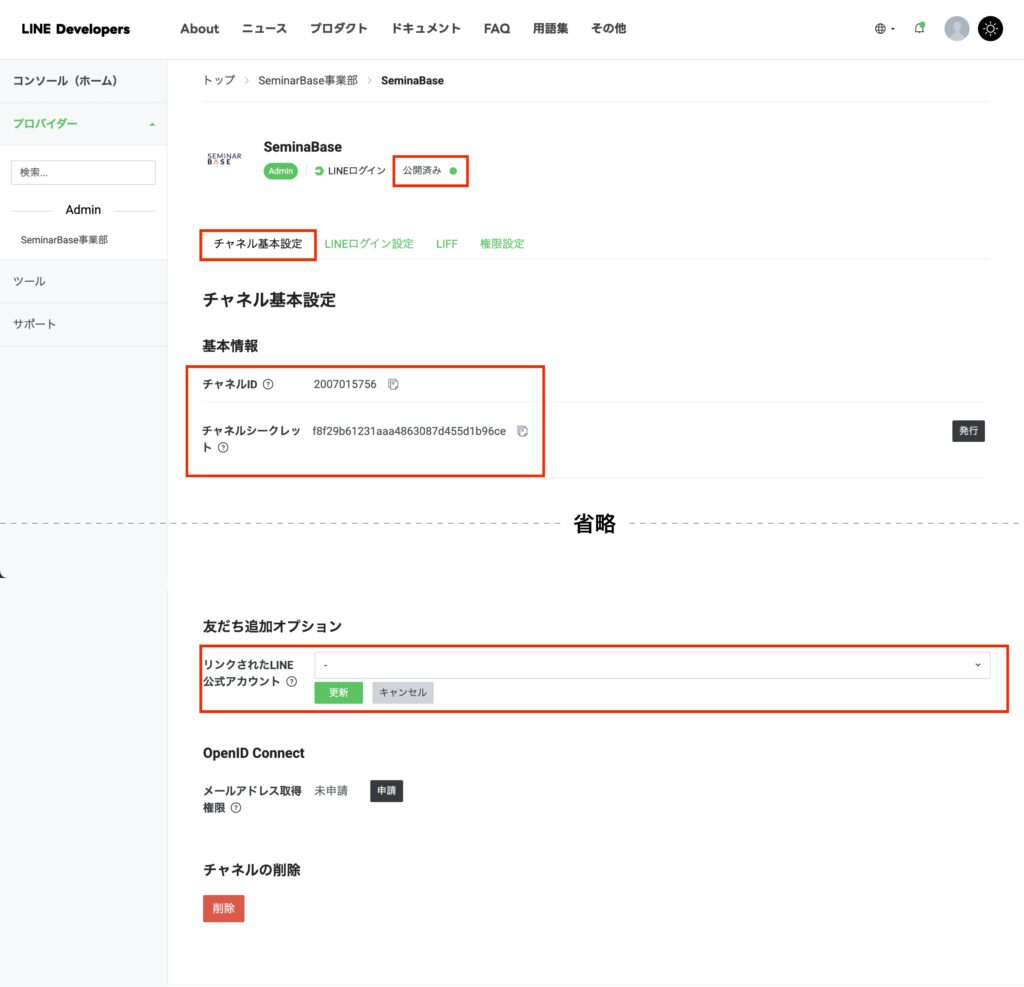Open the 権限設定 tab

point(502,244)
